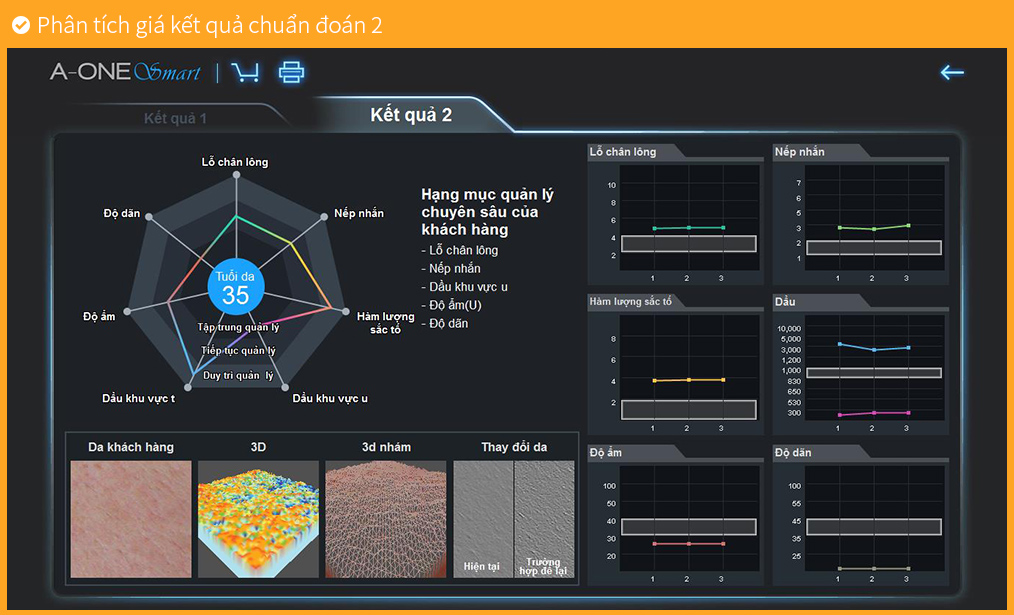Click the Tiếp tục quản lý zone label
Screen dimensions: 1014x615
[238, 351]
